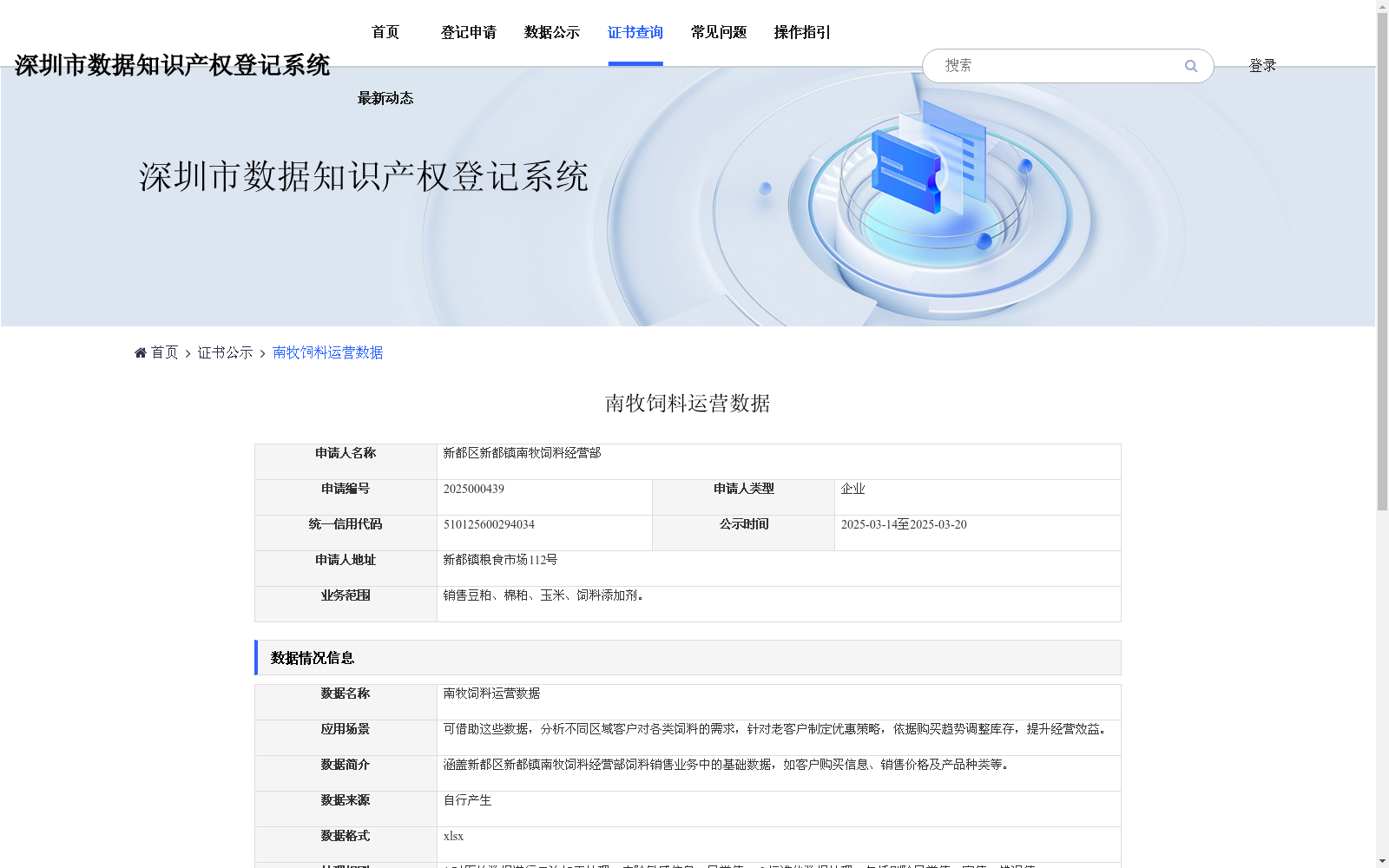Click applicant type value 企业
The height and width of the screenshot is (868, 1389).
click(853, 489)
